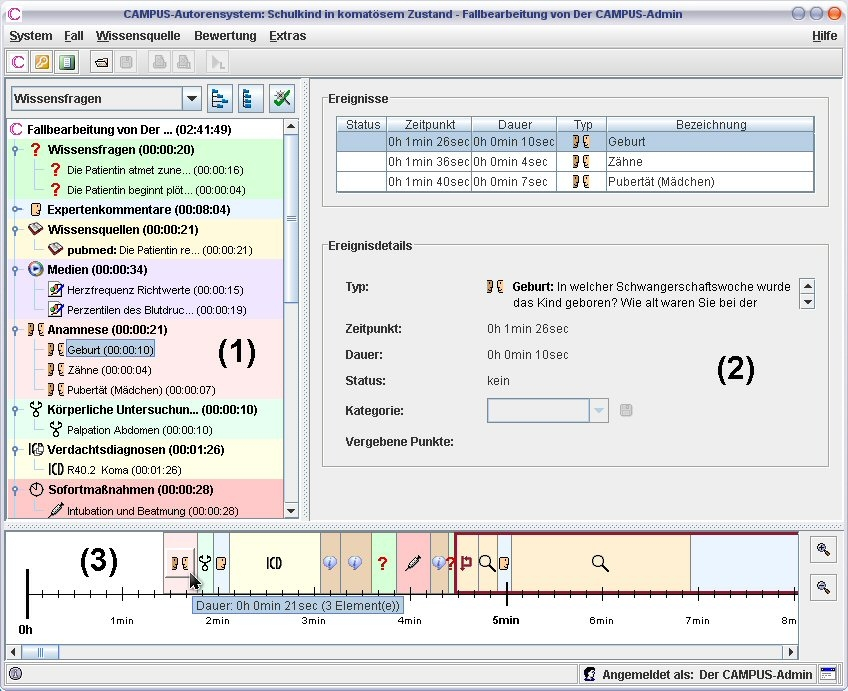Open the Hilfe menu
Screen dimensions: 848x691
pos(824,36)
